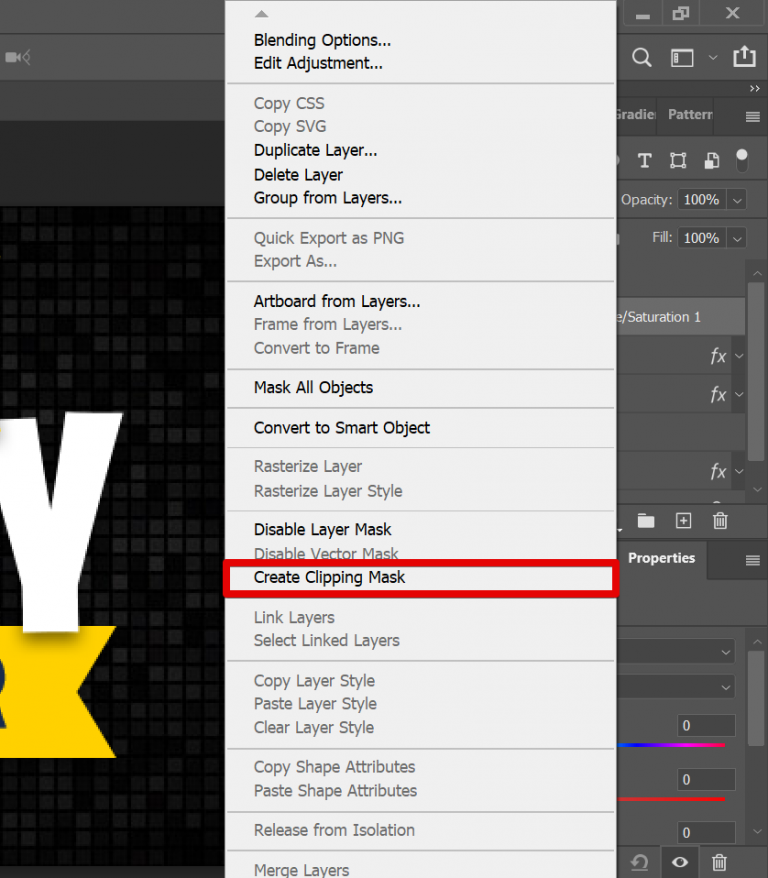The height and width of the screenshot is (878, 768).
Task: Open the Opacity dropdown arrow
Action: tap(738, 200)
